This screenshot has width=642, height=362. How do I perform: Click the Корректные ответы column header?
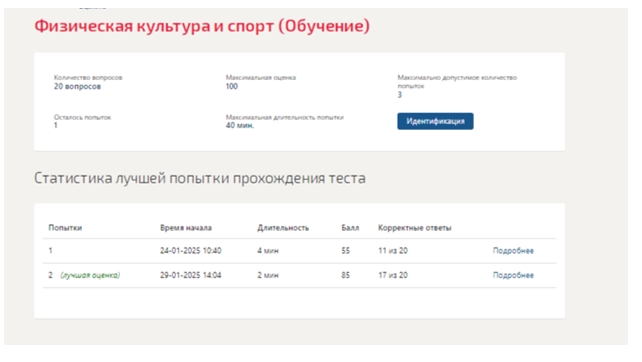414,228
